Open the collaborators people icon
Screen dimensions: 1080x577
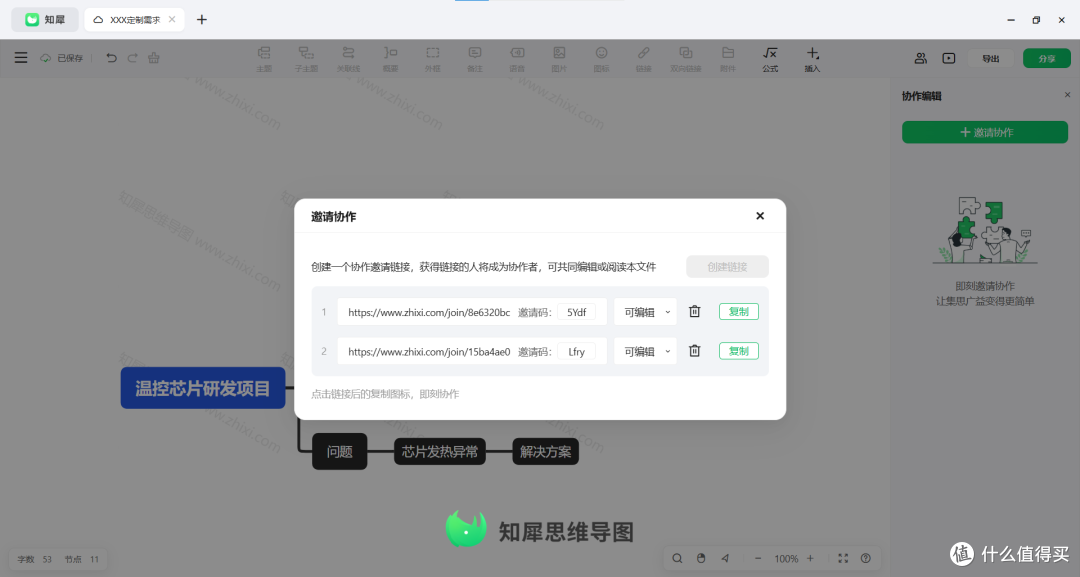tap(920, 59)
